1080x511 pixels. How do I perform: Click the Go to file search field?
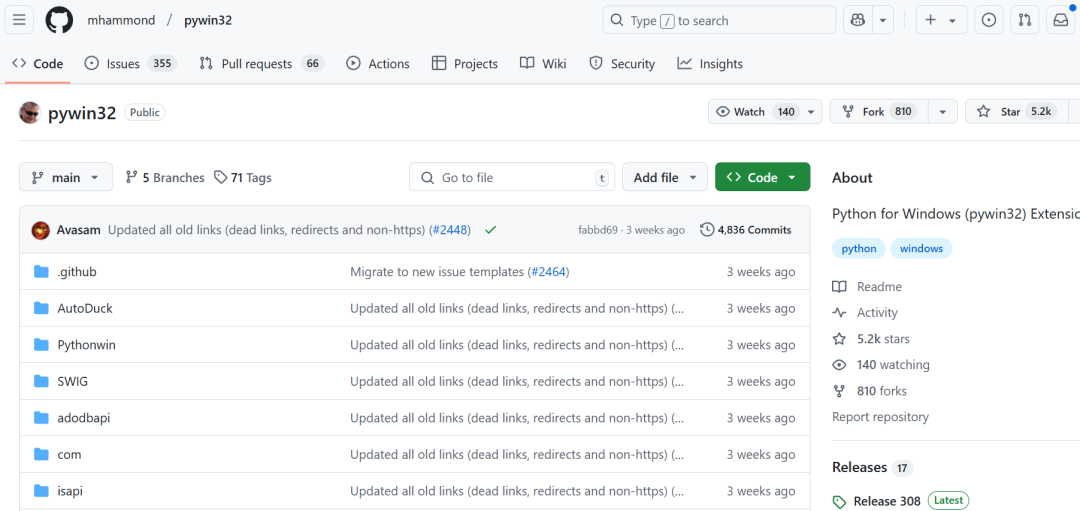click(x=512, y=178)
